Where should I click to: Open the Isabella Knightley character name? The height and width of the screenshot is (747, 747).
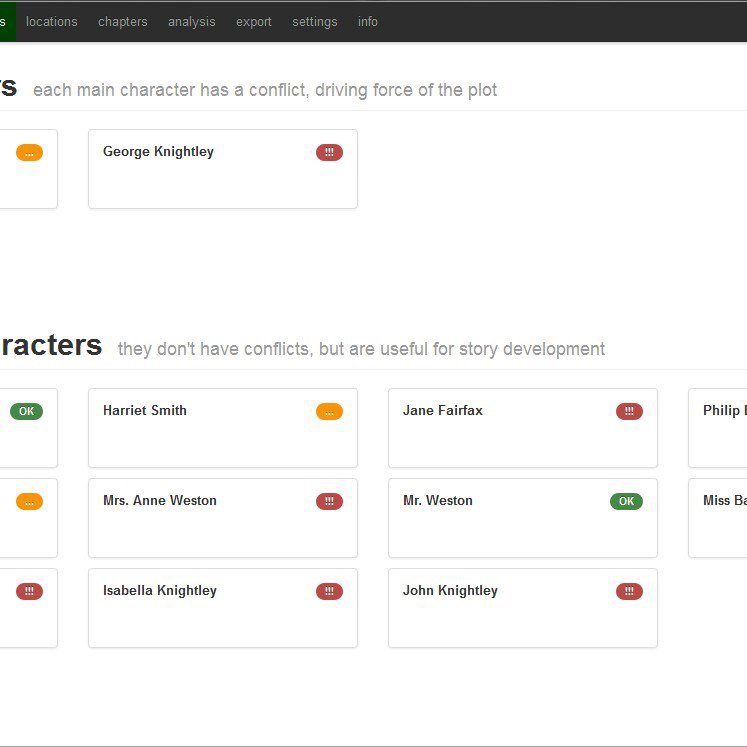click(160, 591)
